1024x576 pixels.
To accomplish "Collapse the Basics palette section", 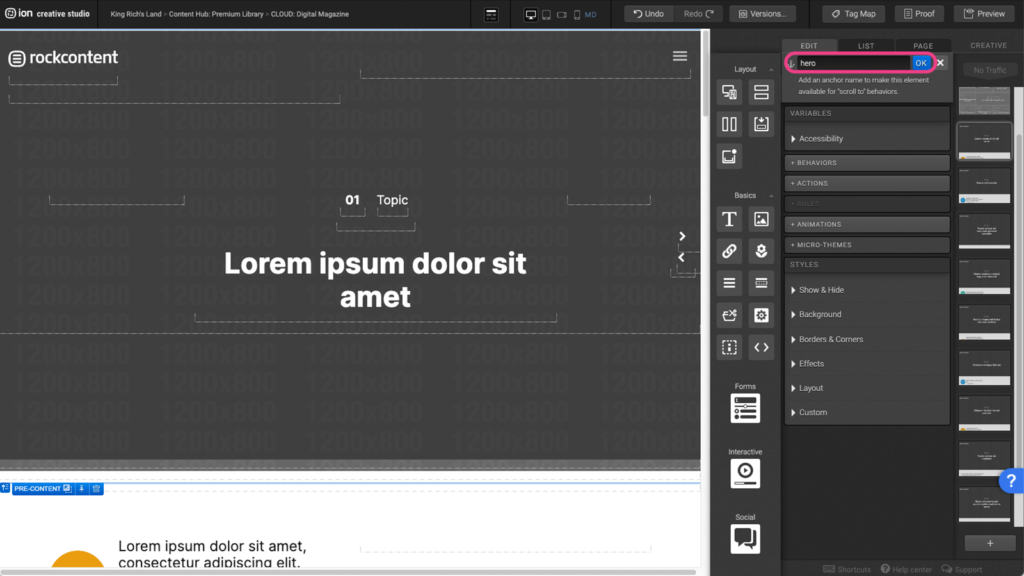I will click(x=771, y=196).
